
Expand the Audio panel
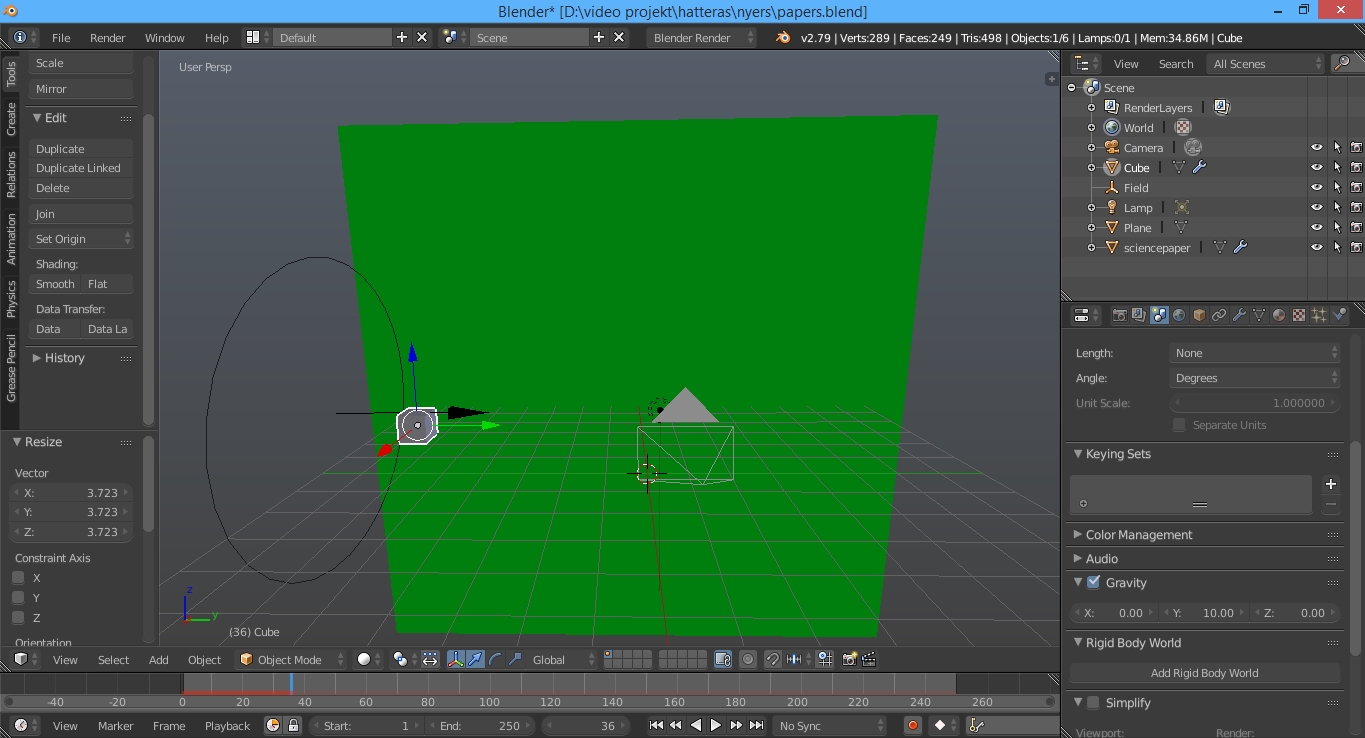(1101, 558)
